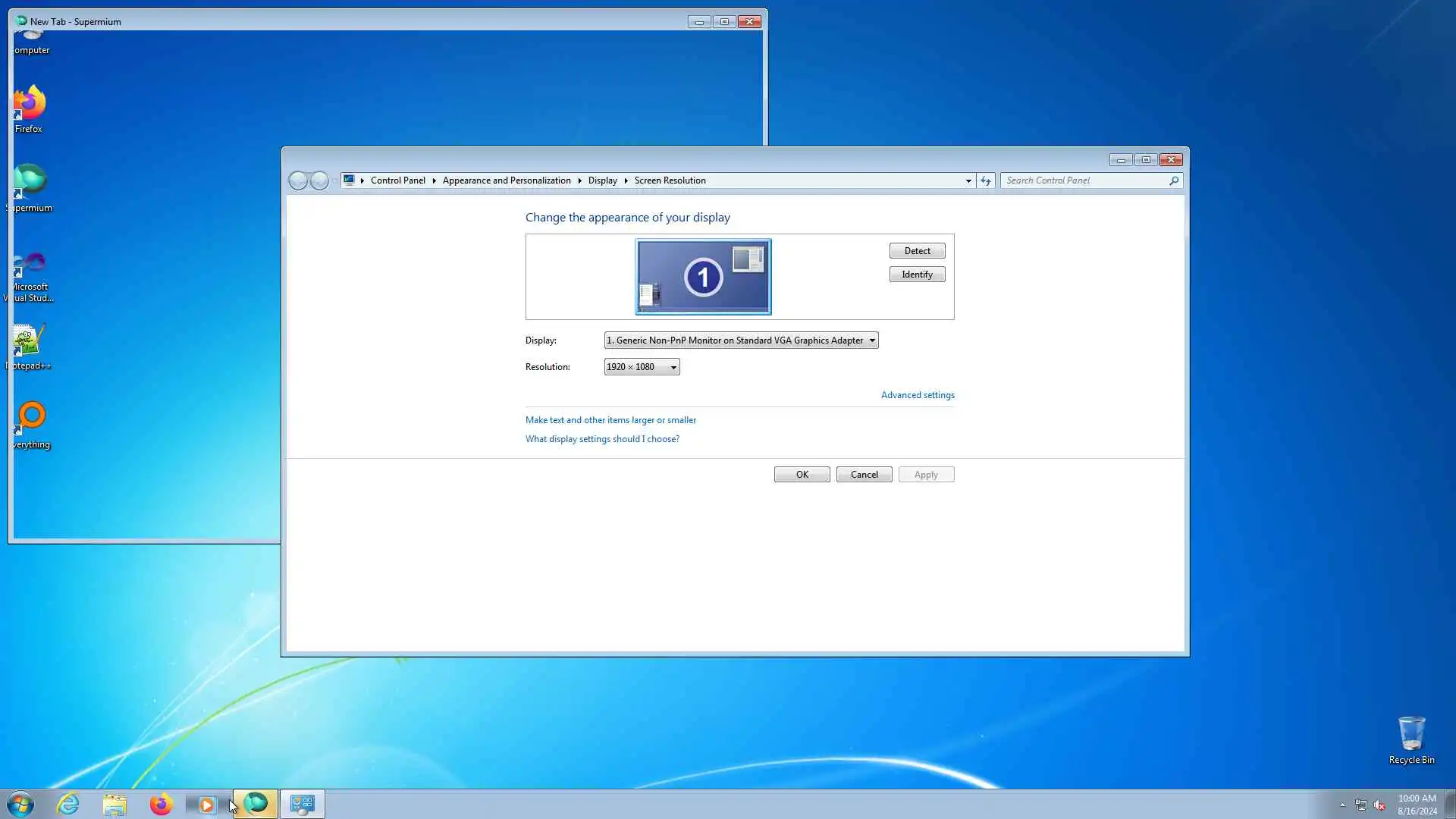This screenshot has height=819, width=1456.
Task: Launch Firefox from the taskbar
Action: tap(161, 804)
